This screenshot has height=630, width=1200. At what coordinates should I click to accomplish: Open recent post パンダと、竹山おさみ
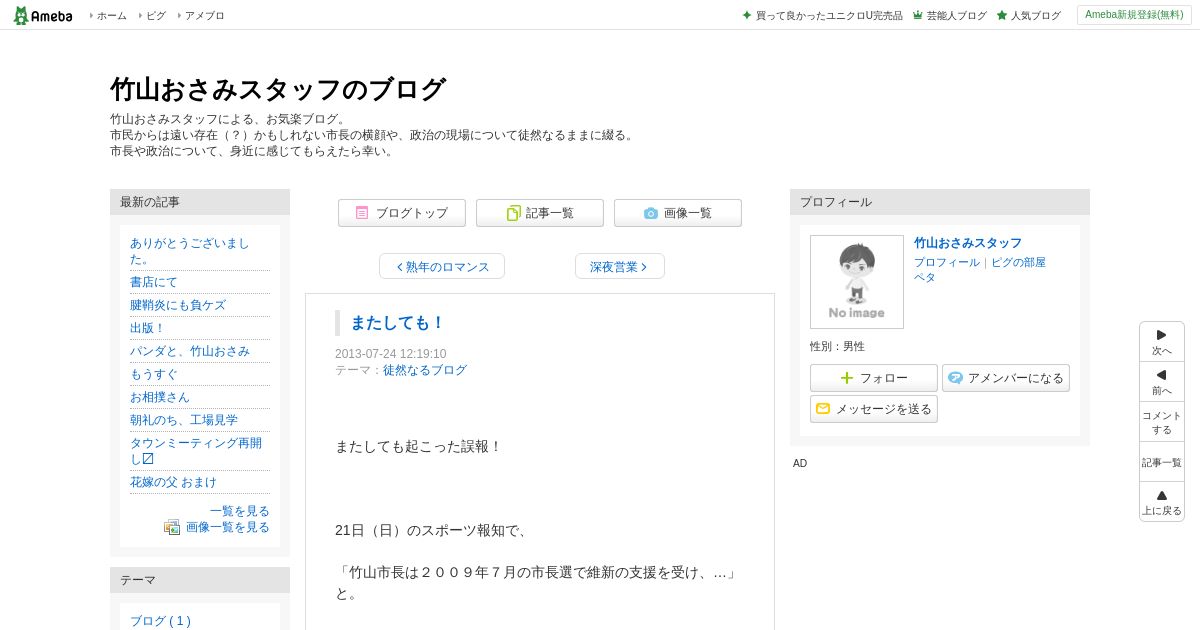coord(190,351)
